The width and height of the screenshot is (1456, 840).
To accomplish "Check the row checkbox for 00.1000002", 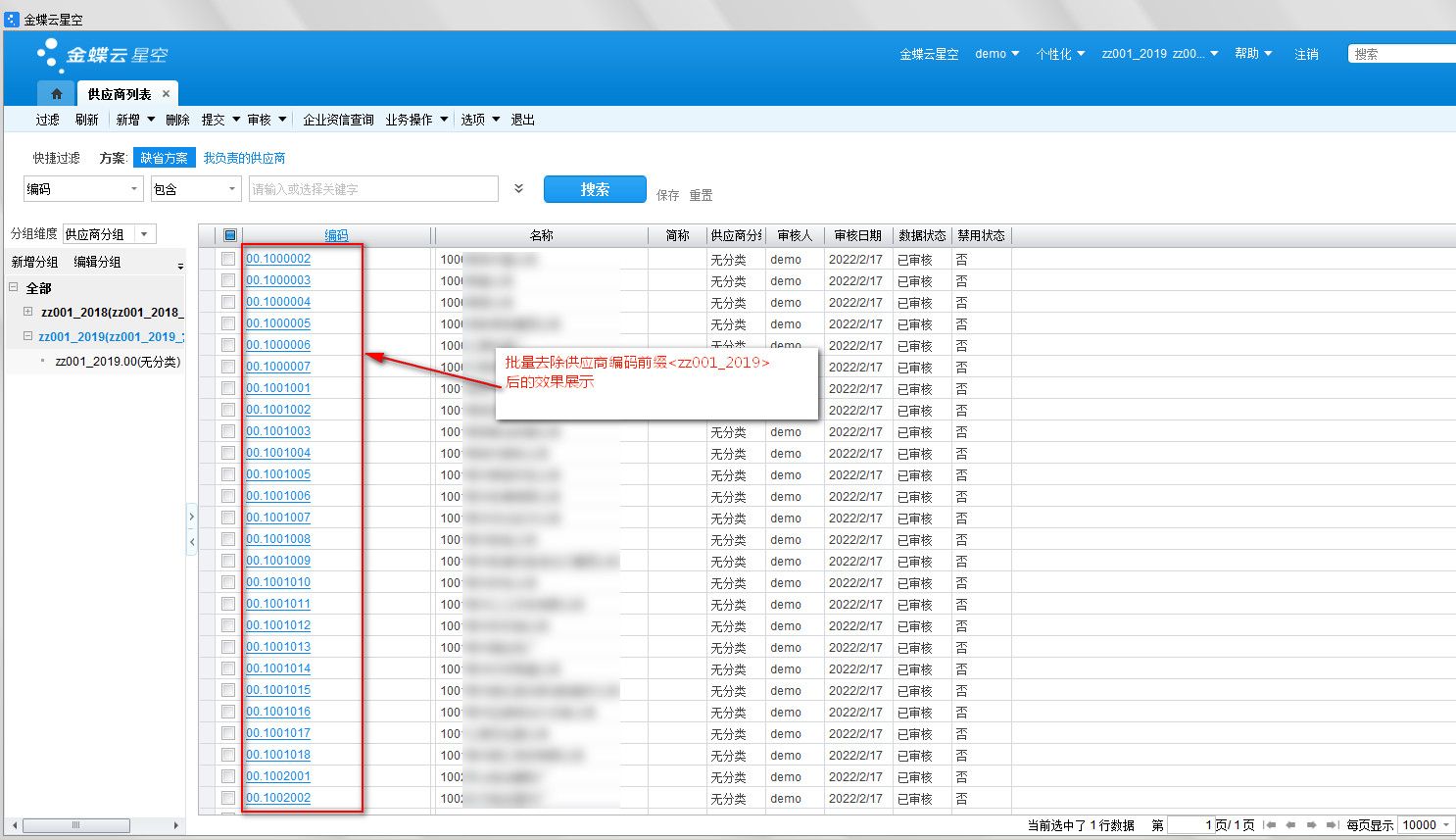I will tap(228, 259).
